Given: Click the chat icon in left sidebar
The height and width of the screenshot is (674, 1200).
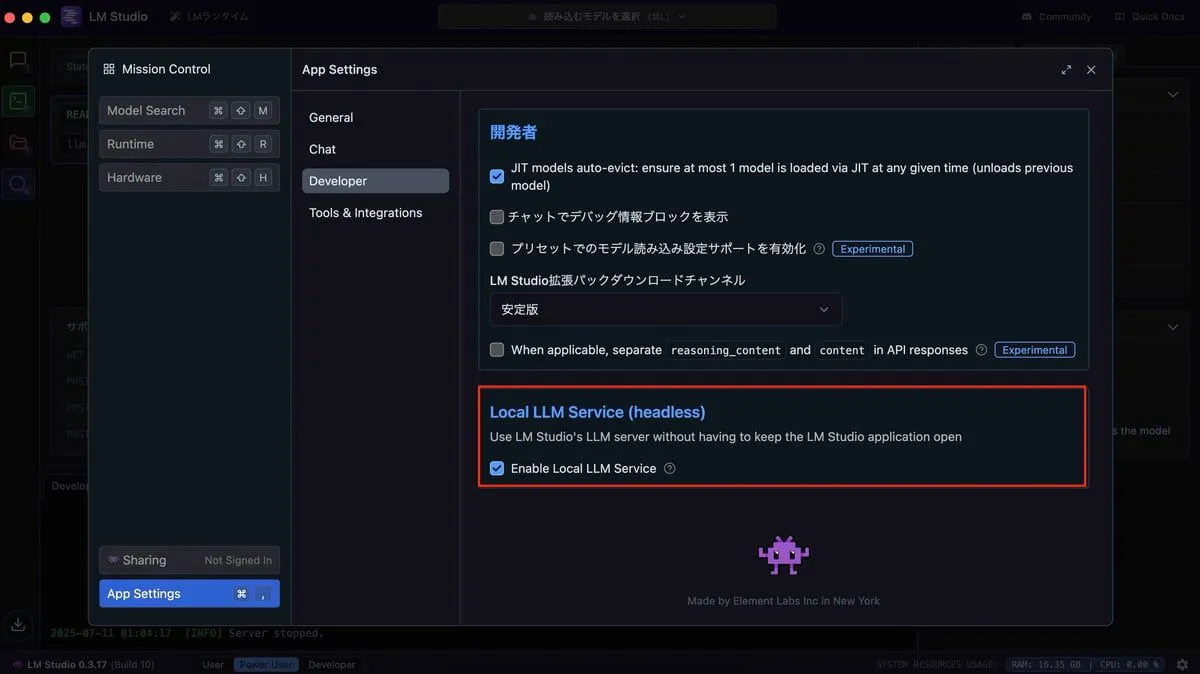Looking at the screenshot, I should click(x=18, y=60).
